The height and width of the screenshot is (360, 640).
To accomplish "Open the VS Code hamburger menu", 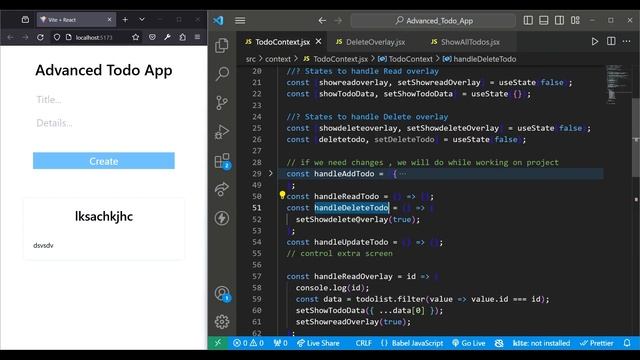I will click(240, 20).
